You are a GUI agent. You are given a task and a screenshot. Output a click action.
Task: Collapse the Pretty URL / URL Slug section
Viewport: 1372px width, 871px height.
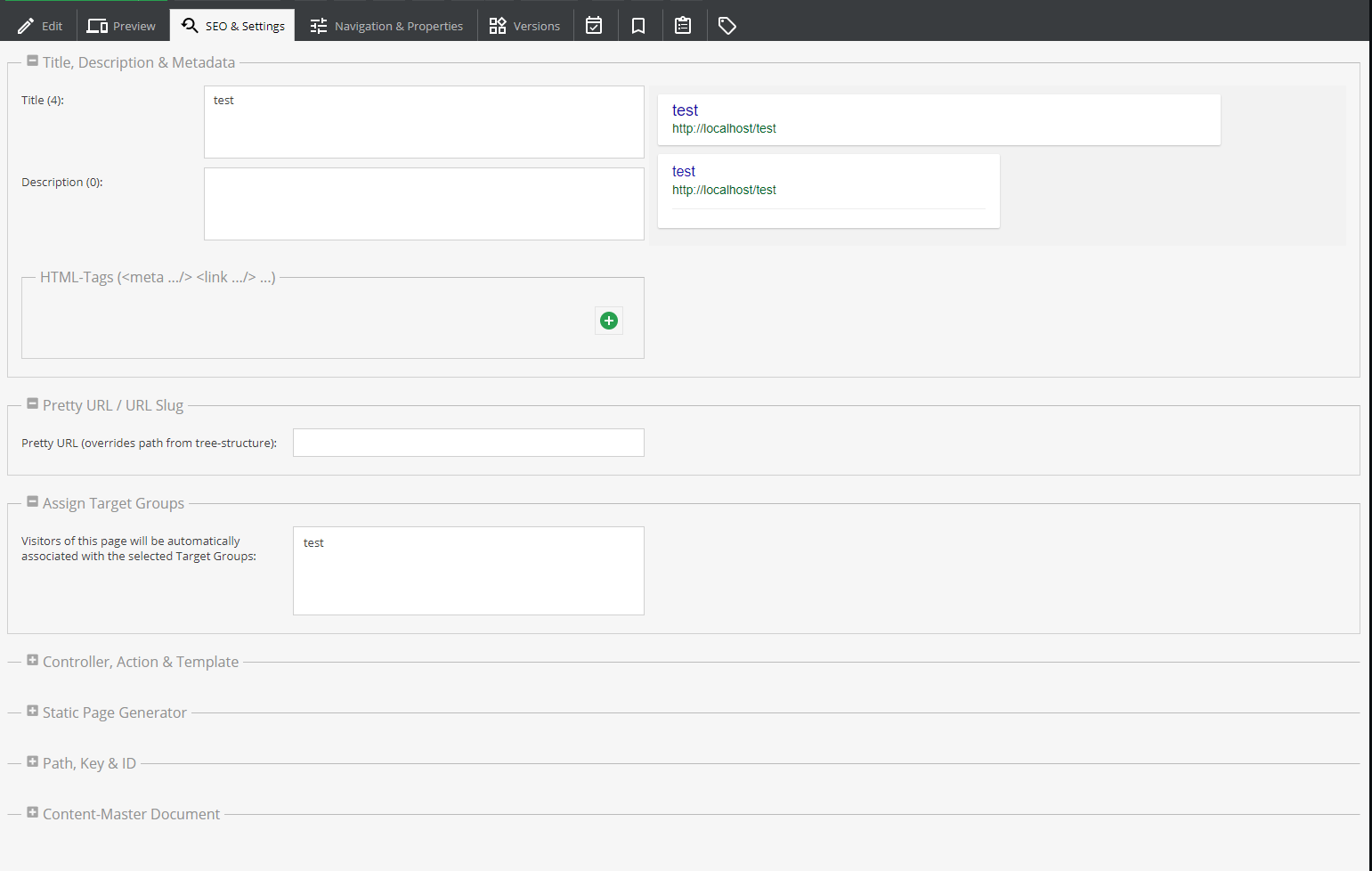point(32,403)
